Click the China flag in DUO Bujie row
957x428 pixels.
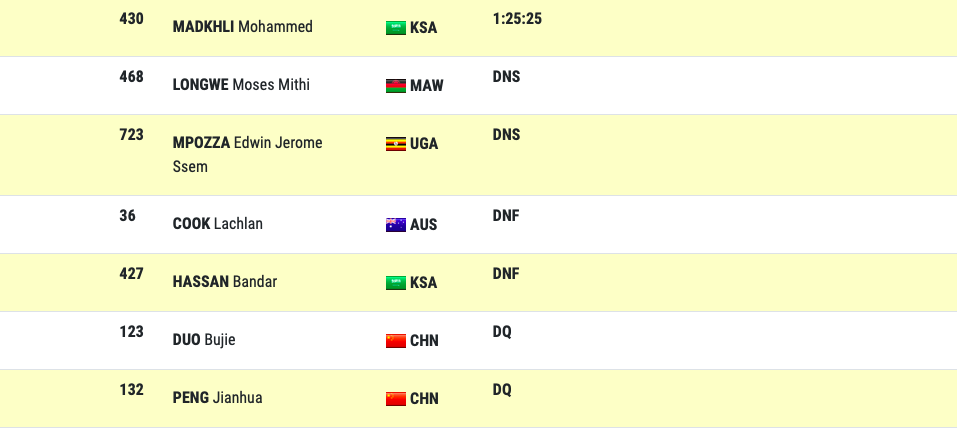pos(395,341)
